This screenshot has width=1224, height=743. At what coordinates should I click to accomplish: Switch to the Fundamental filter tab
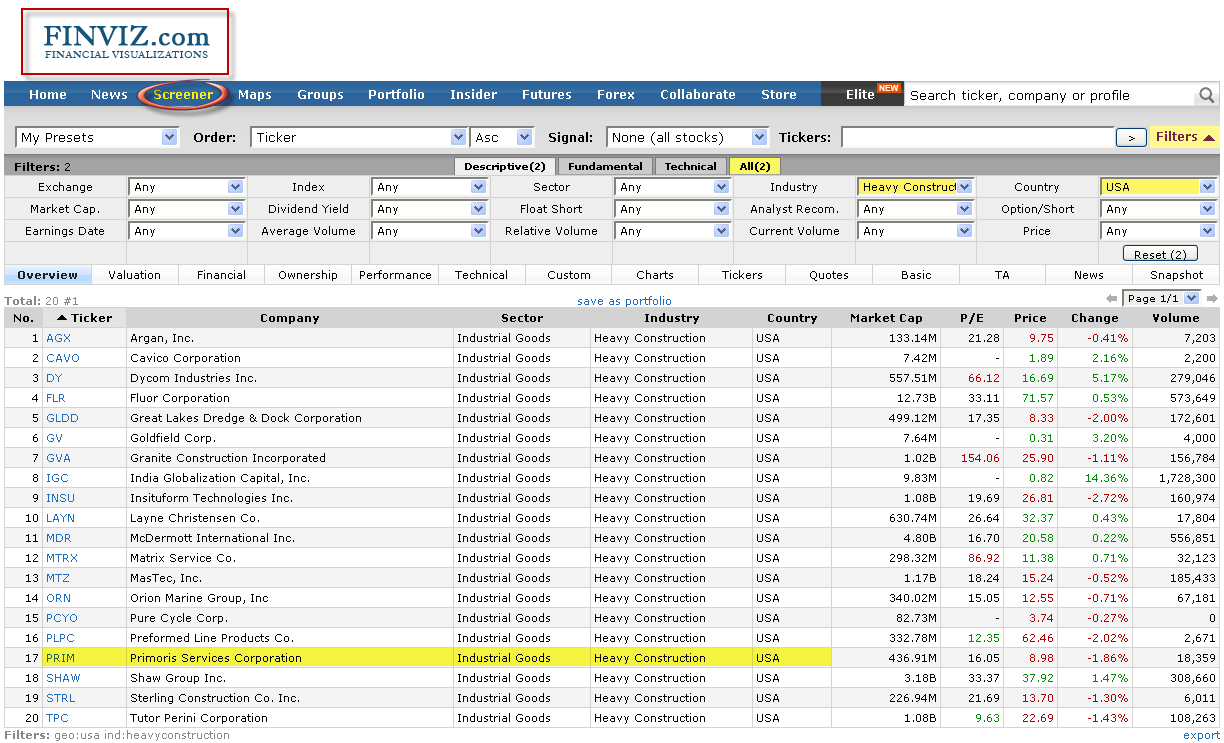[x=605, y=166]
